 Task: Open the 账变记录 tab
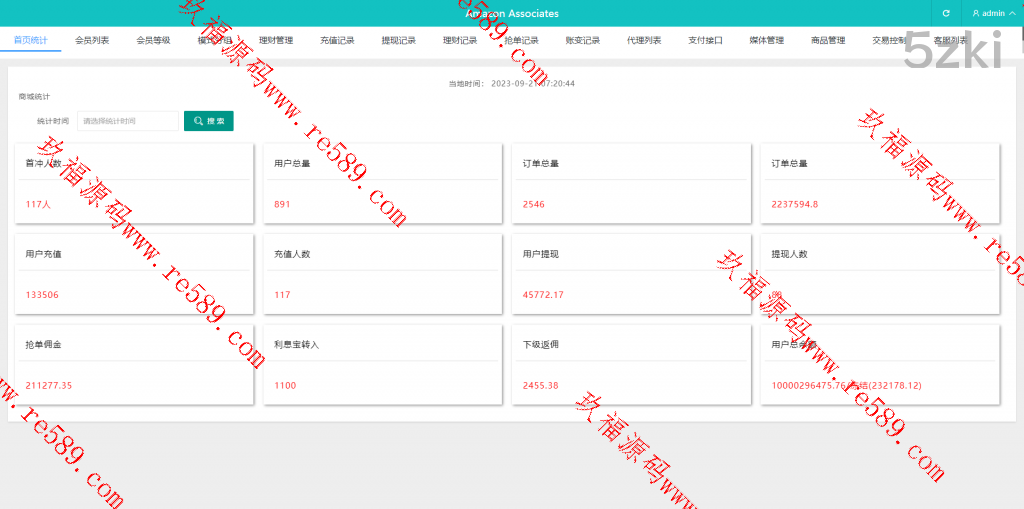[x=583, y=41]
